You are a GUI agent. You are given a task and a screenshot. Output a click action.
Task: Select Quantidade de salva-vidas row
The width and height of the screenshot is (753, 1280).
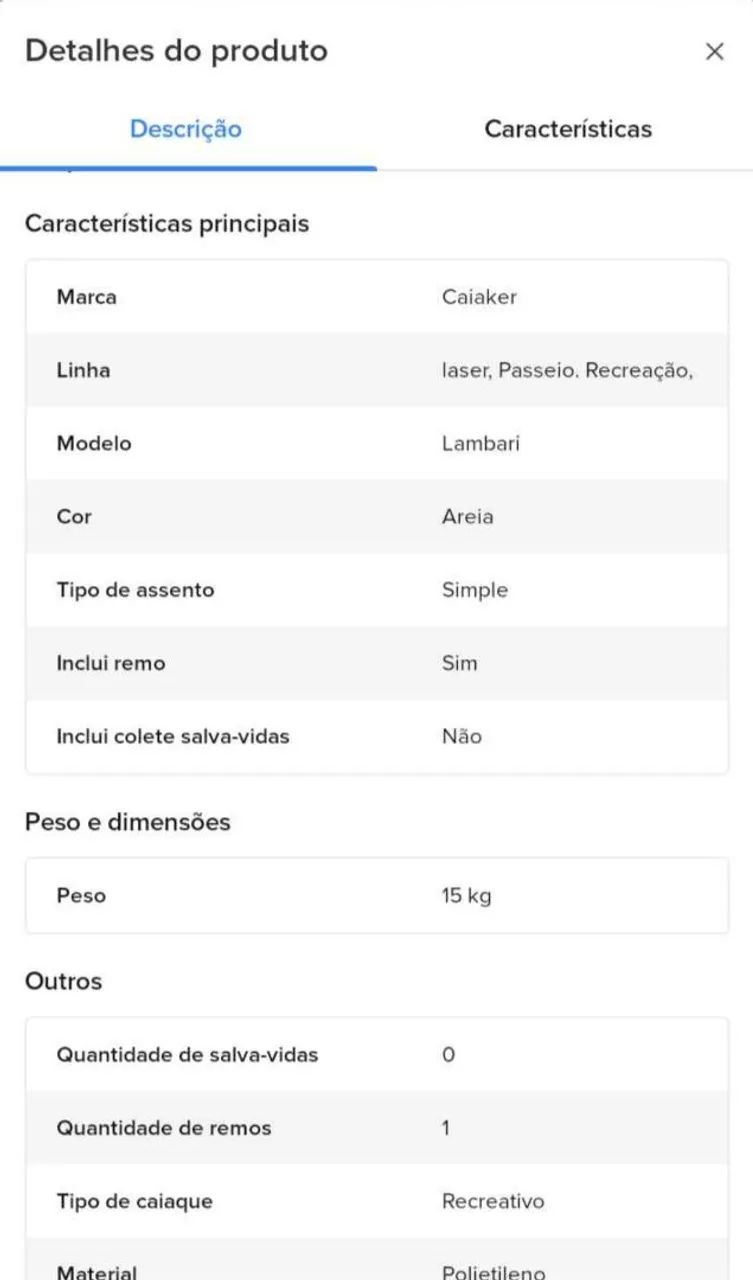pos(377,1055)
